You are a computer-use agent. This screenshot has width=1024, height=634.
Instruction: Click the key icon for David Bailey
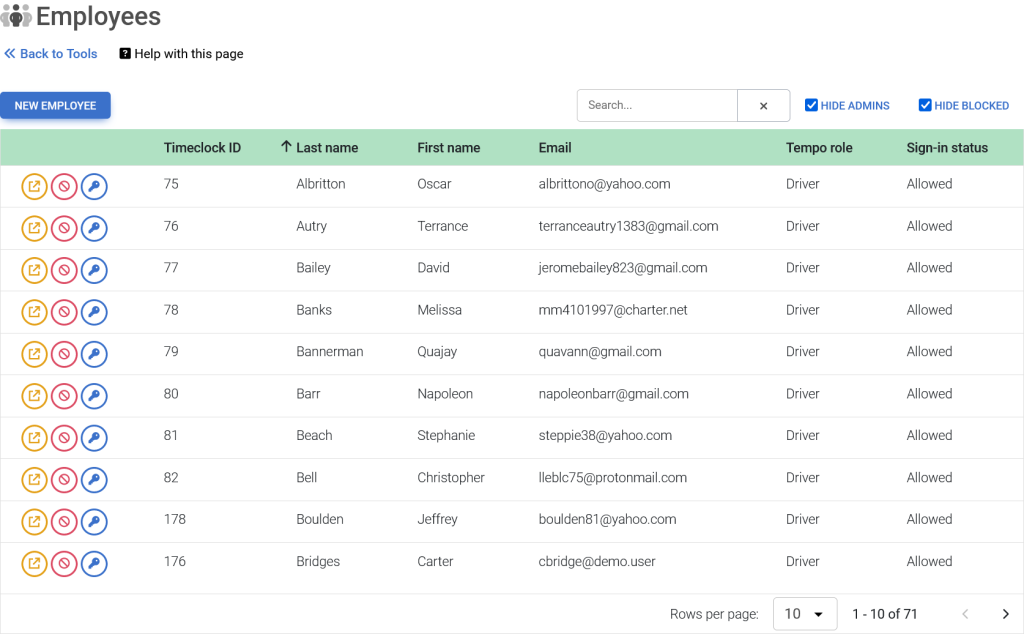point(94,270)
